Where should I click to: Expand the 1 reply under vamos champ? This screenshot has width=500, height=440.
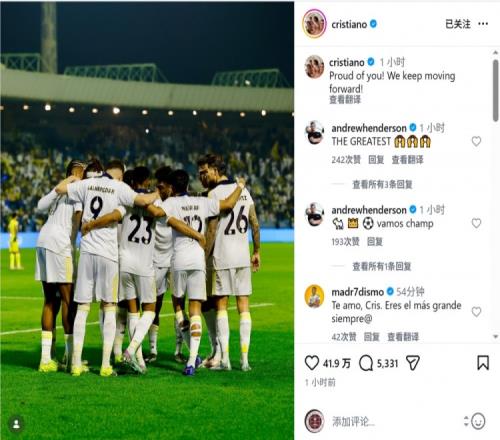[x=382, y=266]
